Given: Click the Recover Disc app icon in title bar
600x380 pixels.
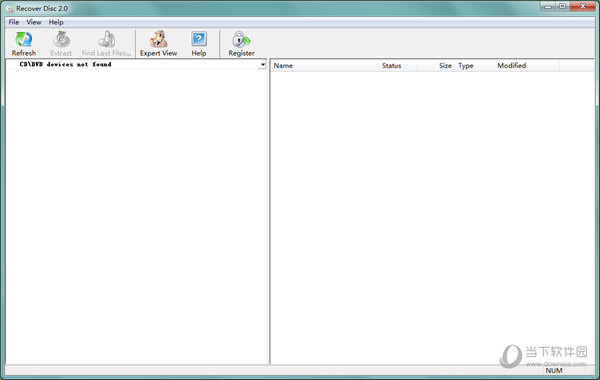Looking at the screenshot, I should click(x=9, y=8).
